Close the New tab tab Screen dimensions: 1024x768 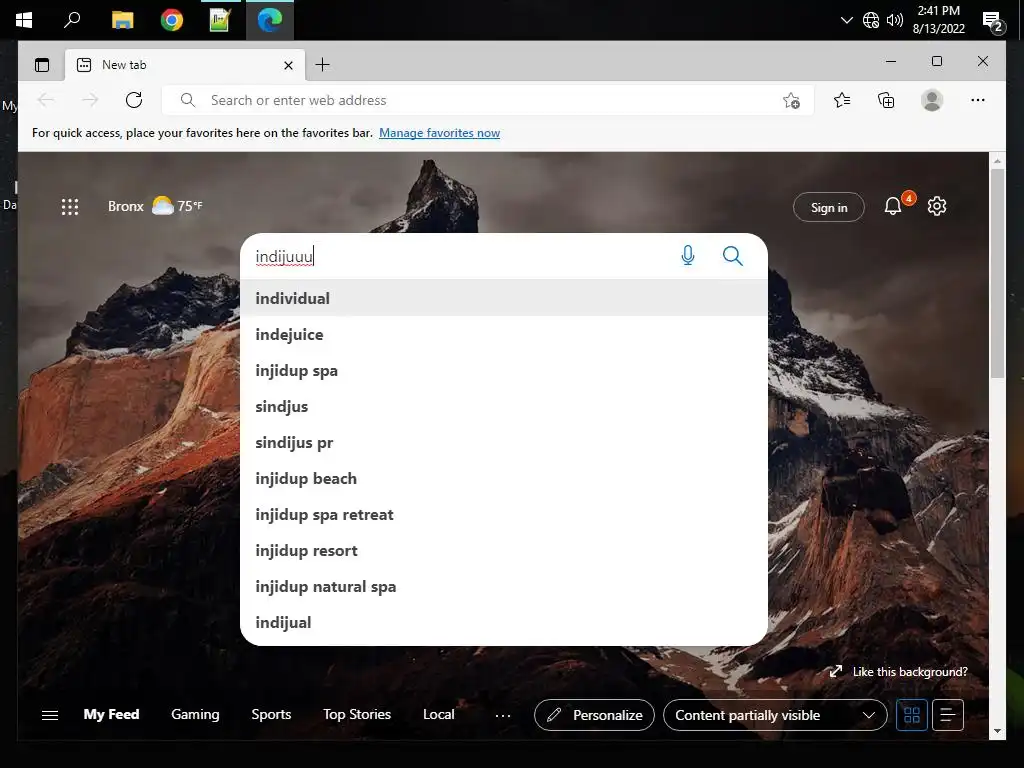click(288, 65)
